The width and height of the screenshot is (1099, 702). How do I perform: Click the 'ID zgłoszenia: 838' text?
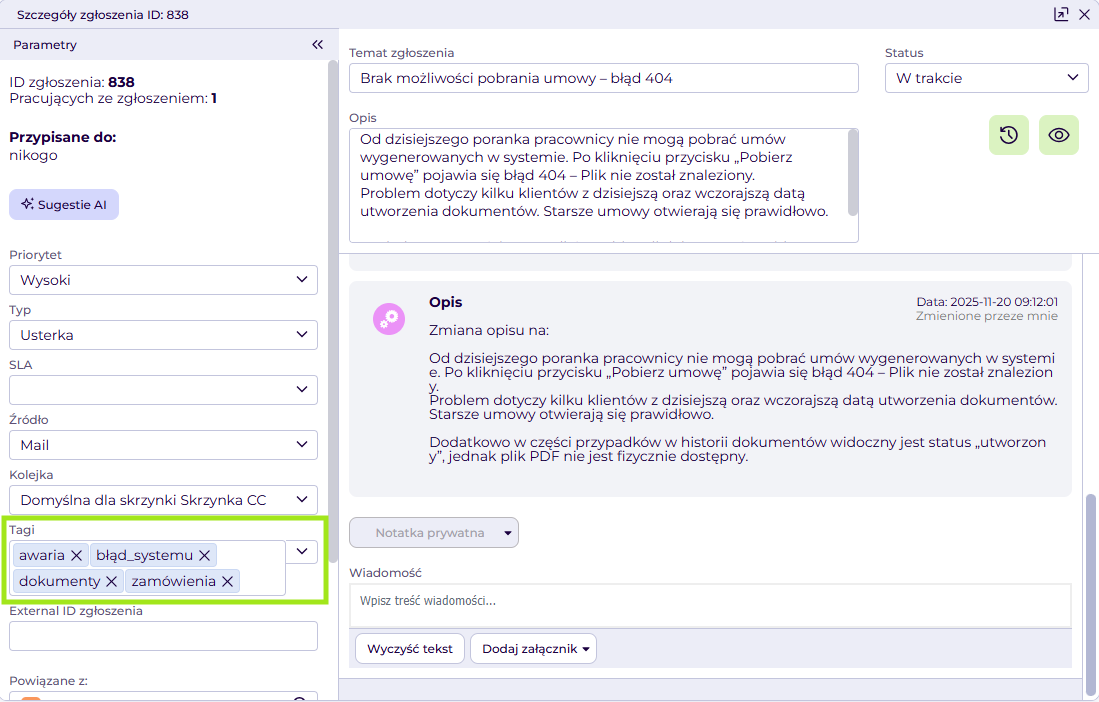click(71, 82)
